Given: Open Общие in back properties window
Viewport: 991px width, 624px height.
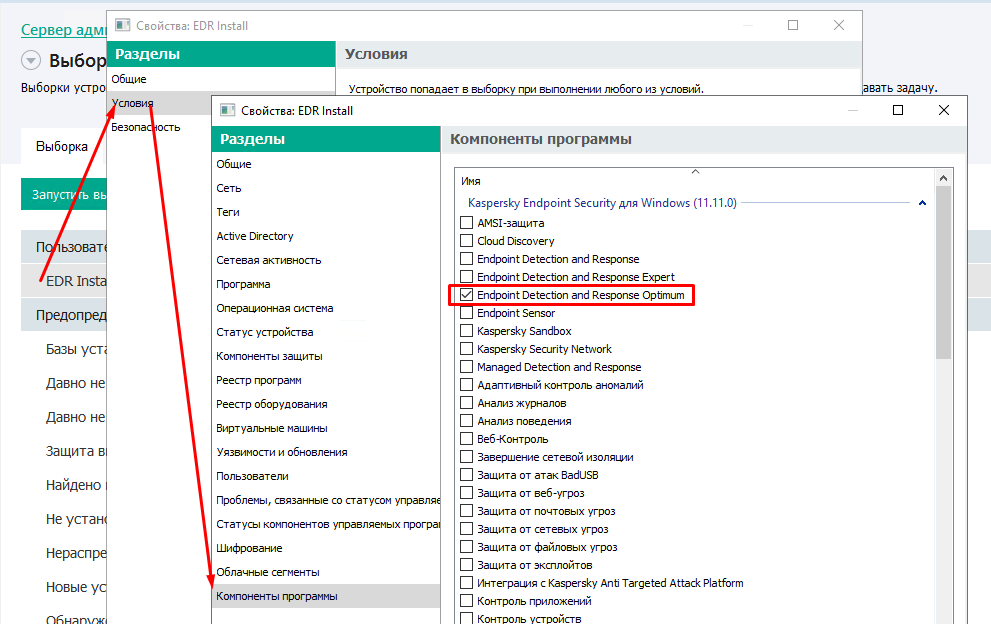Looking at the screenshot, I should click(x=221, y=79).
